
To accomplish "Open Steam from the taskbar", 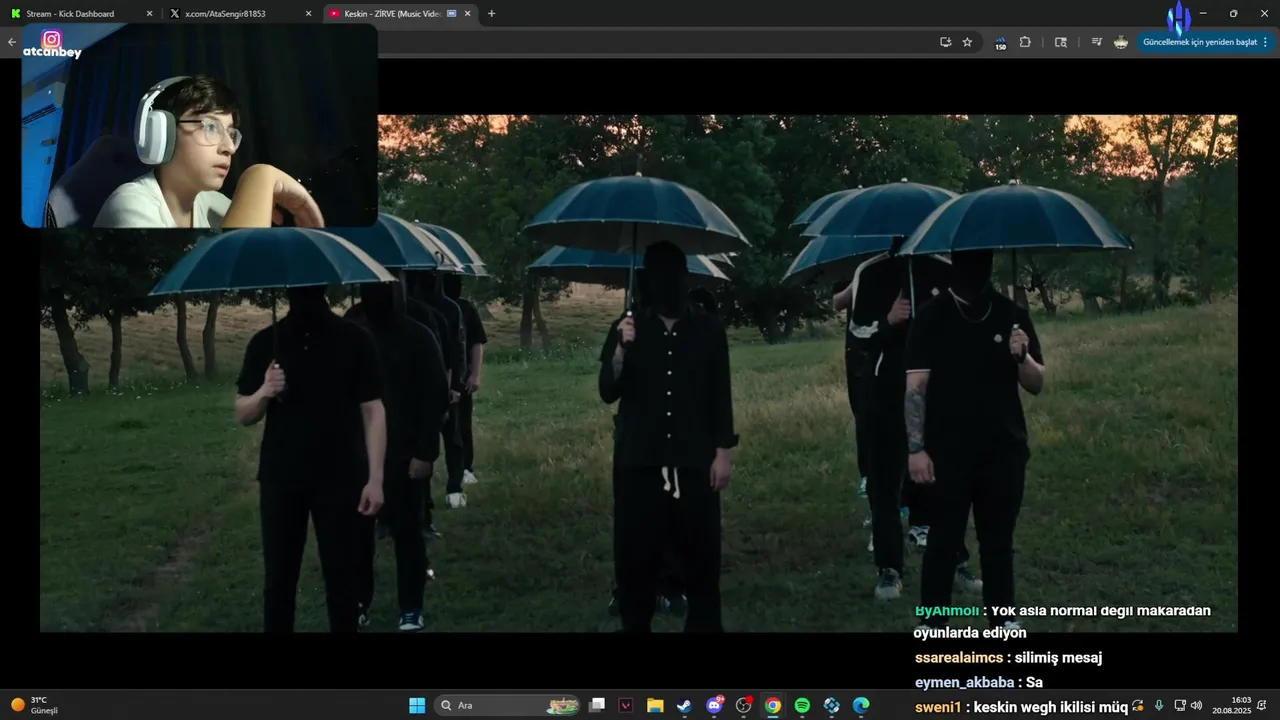I will [684, 705].
